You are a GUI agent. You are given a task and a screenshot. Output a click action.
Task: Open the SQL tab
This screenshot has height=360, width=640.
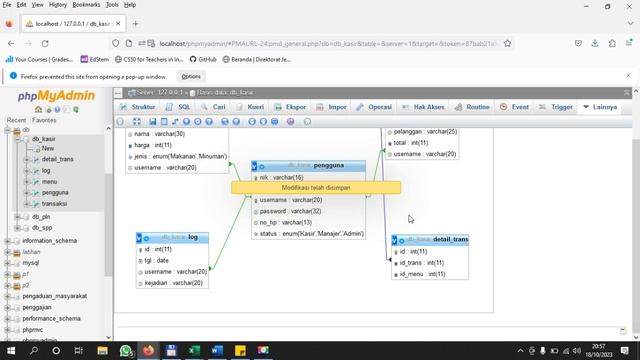coord(179,107)
